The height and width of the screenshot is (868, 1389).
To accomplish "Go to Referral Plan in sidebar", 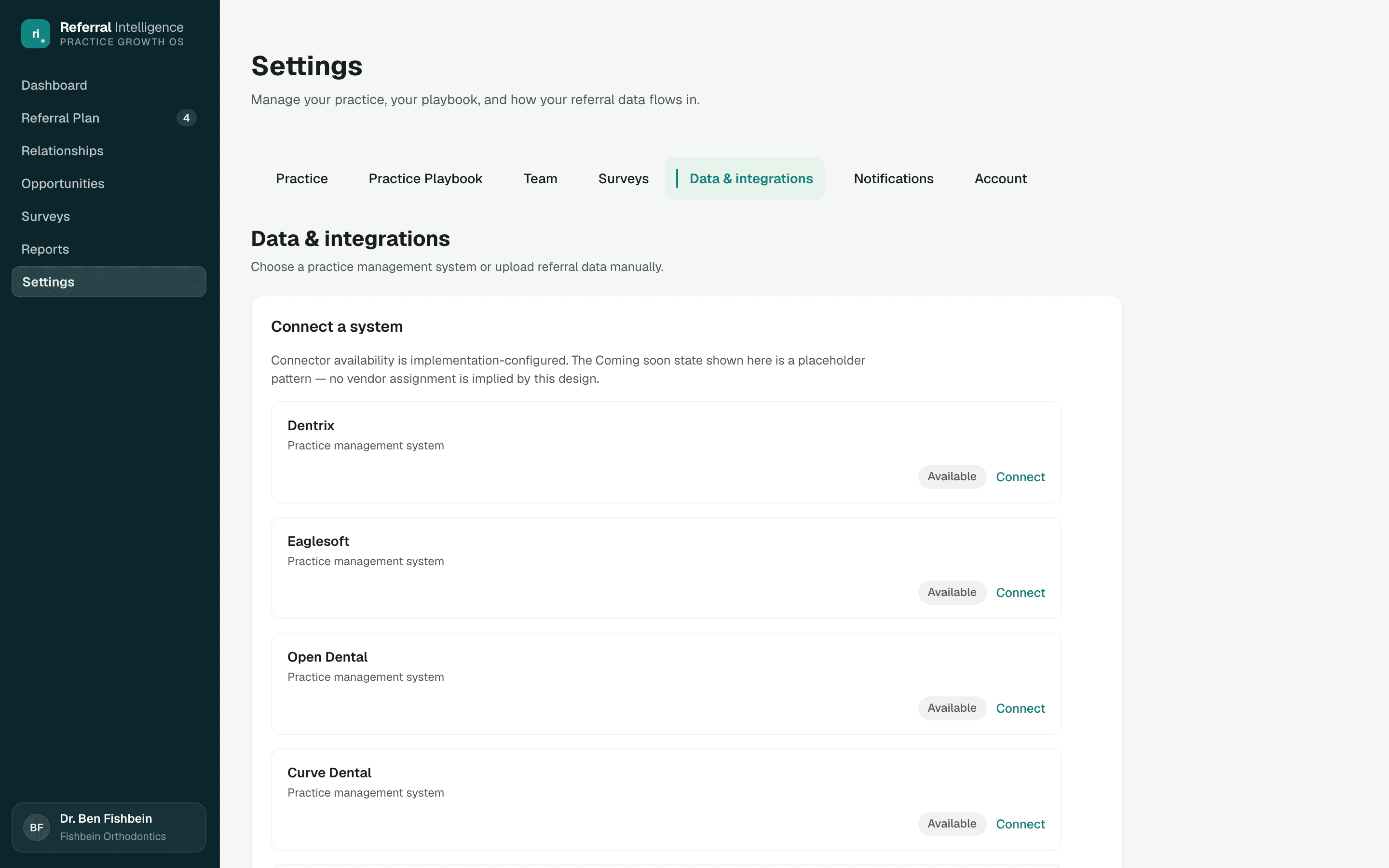I will 60,118.
